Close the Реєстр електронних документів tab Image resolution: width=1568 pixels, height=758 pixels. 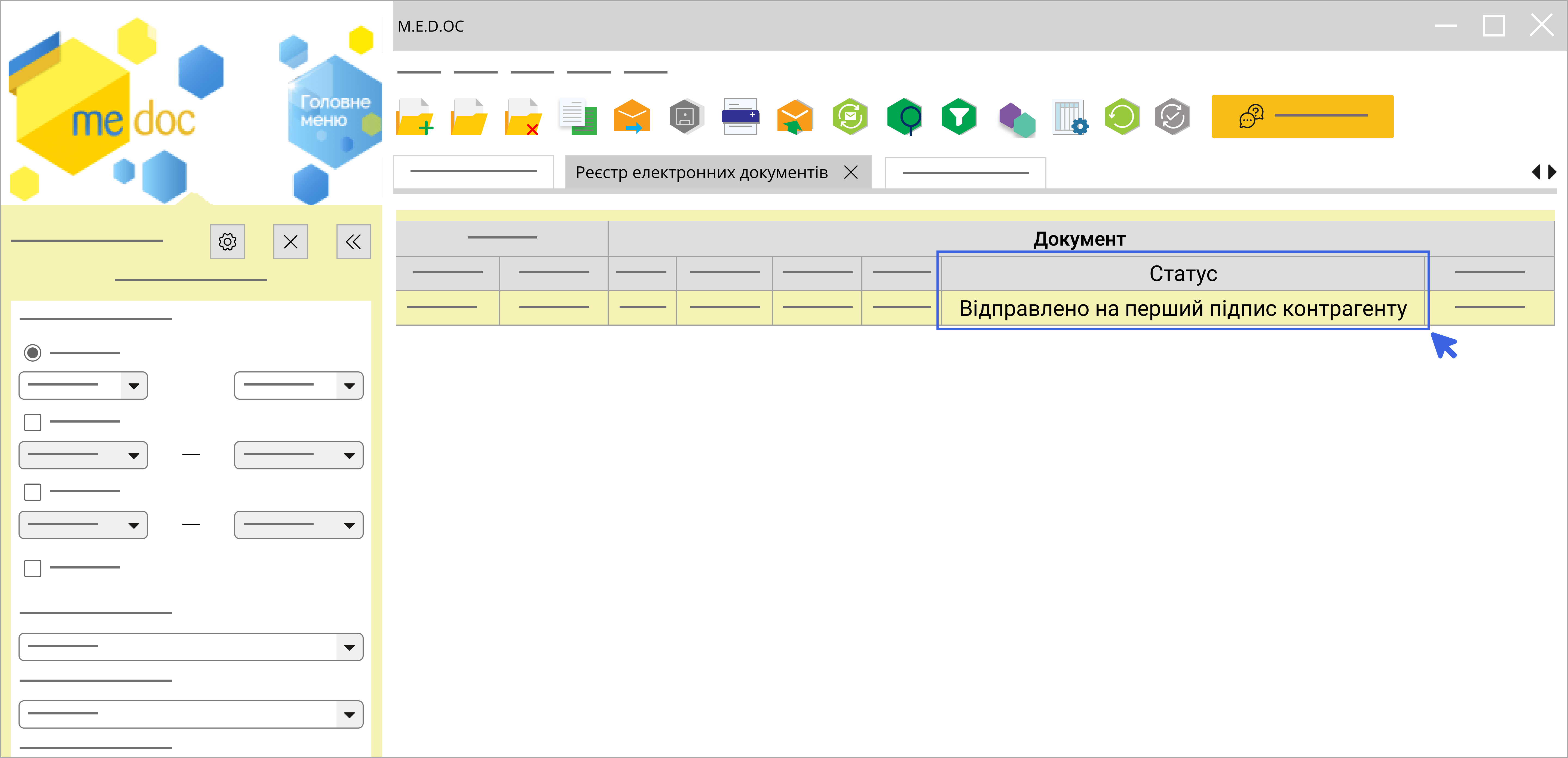point(851,172)
